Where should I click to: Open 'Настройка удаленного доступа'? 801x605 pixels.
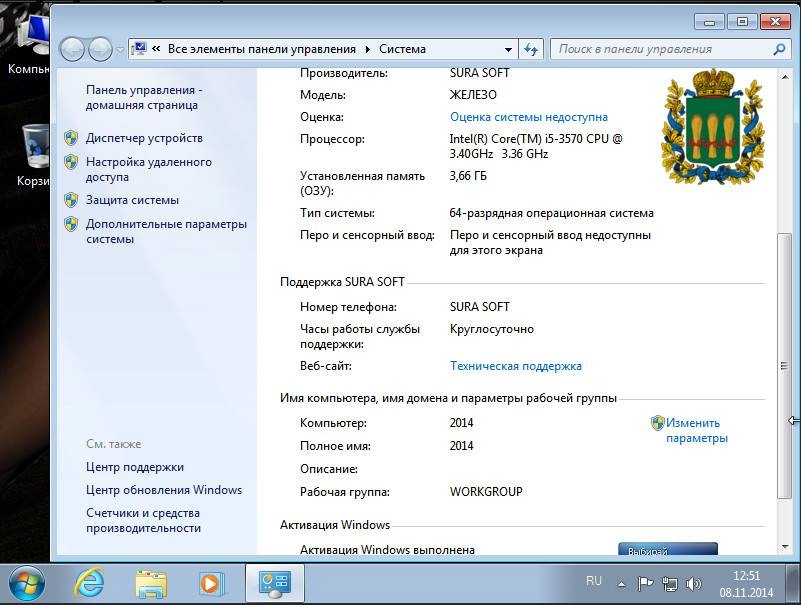148,169
